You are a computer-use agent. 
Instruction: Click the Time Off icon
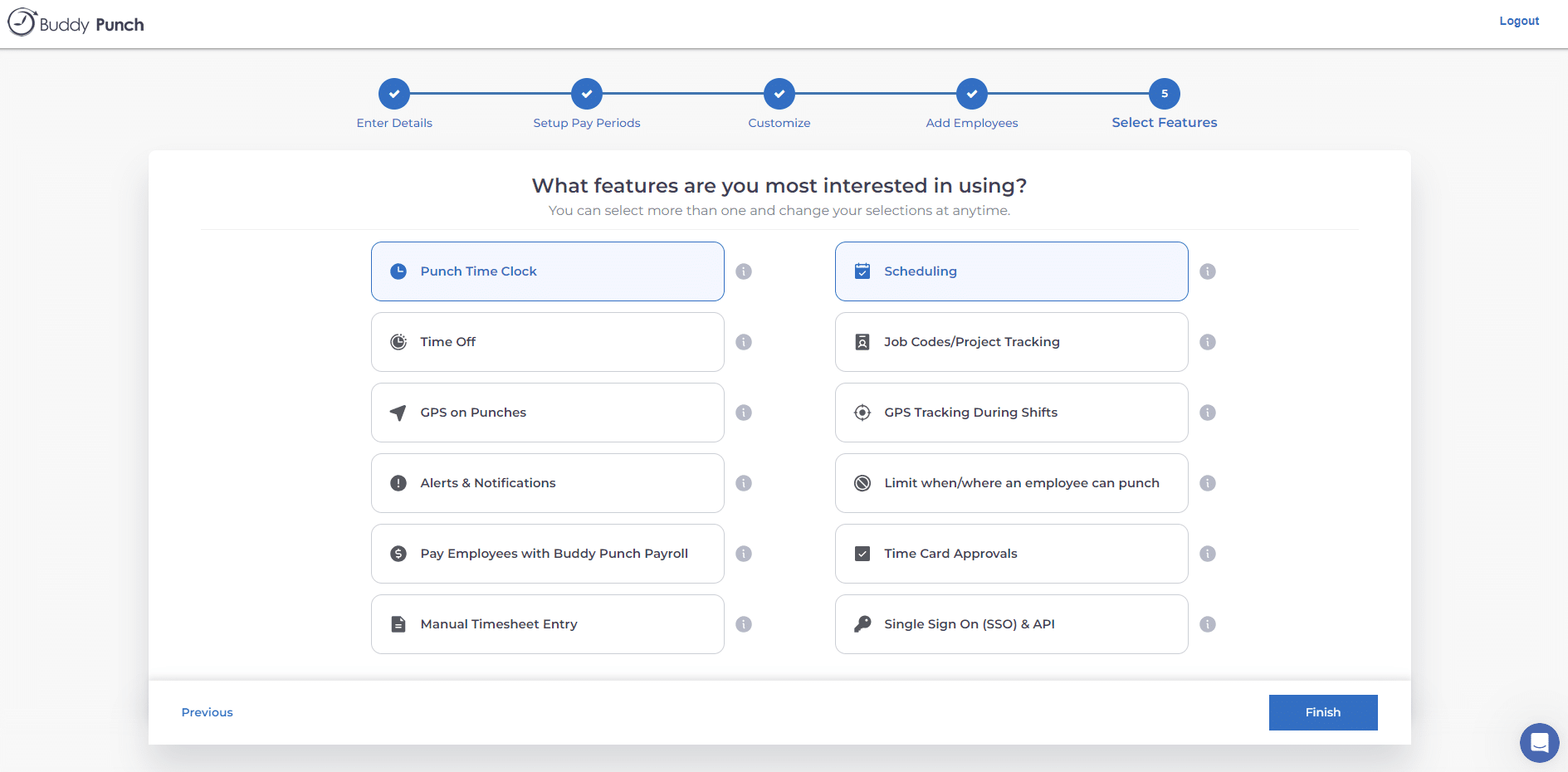tap(398, 342)
